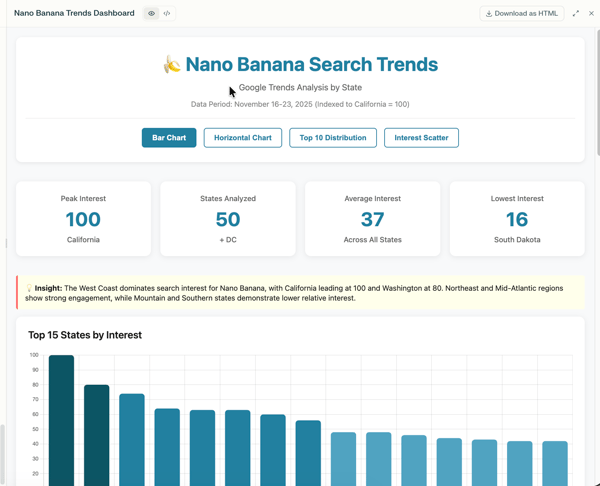Click the 100 y-axis label
The height and width of the screenshot is (486, 600).
[x=34, y=355]
